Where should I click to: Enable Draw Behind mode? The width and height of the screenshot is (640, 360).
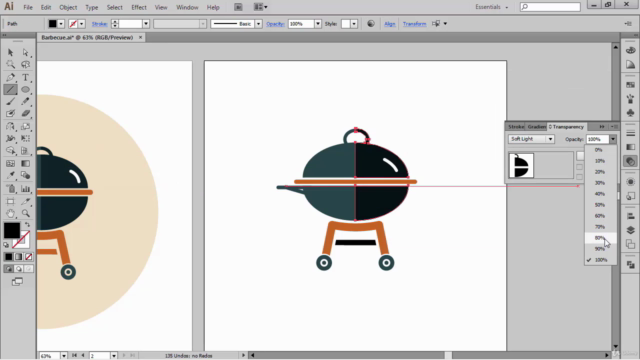19,269
